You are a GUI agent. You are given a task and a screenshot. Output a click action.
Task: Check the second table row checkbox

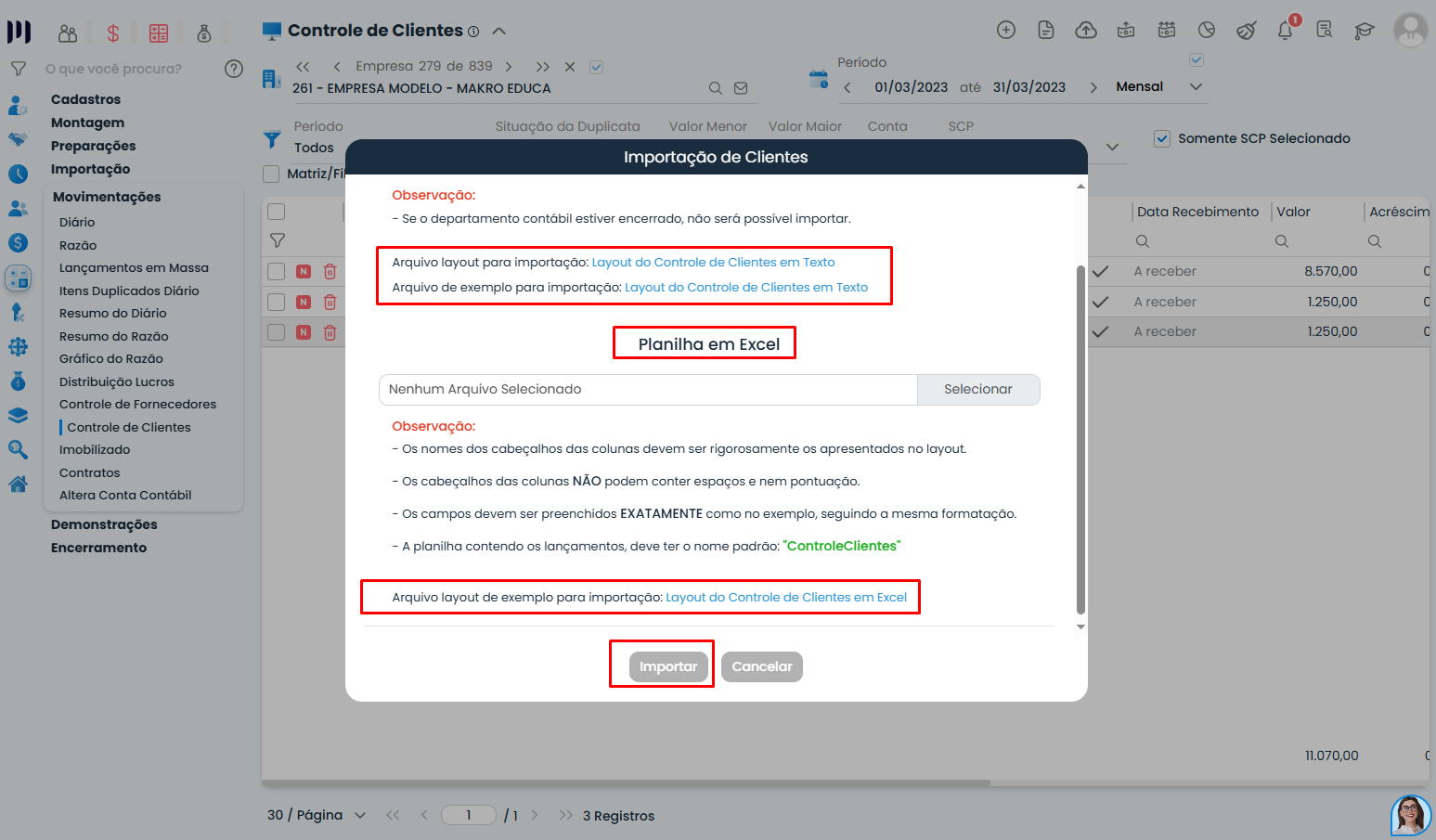click(x=276, y=302)
